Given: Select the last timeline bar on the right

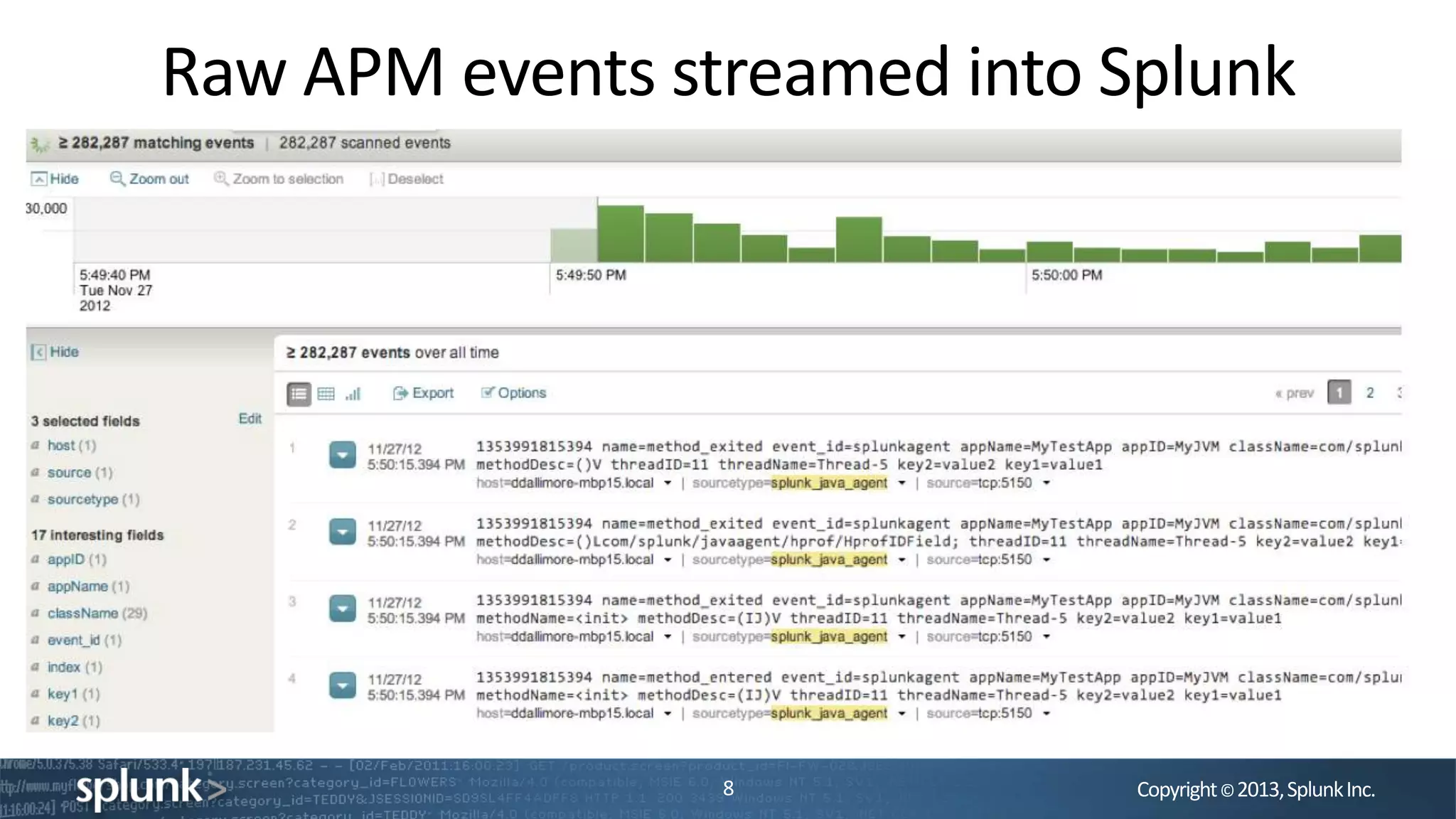Looking at the screenshot, I should point(1380,248).
